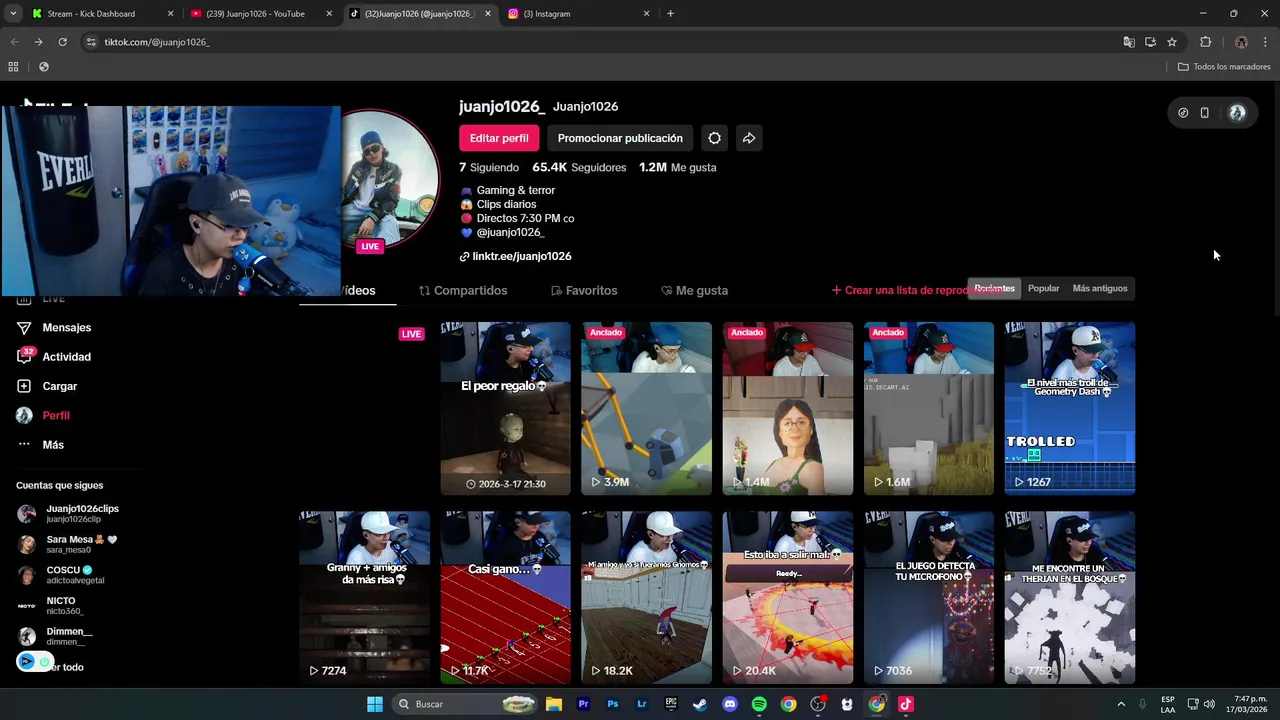Screen dimensions: 1280x720
Task: Open Discord from the taskbar
Action: tap(730, 704)
